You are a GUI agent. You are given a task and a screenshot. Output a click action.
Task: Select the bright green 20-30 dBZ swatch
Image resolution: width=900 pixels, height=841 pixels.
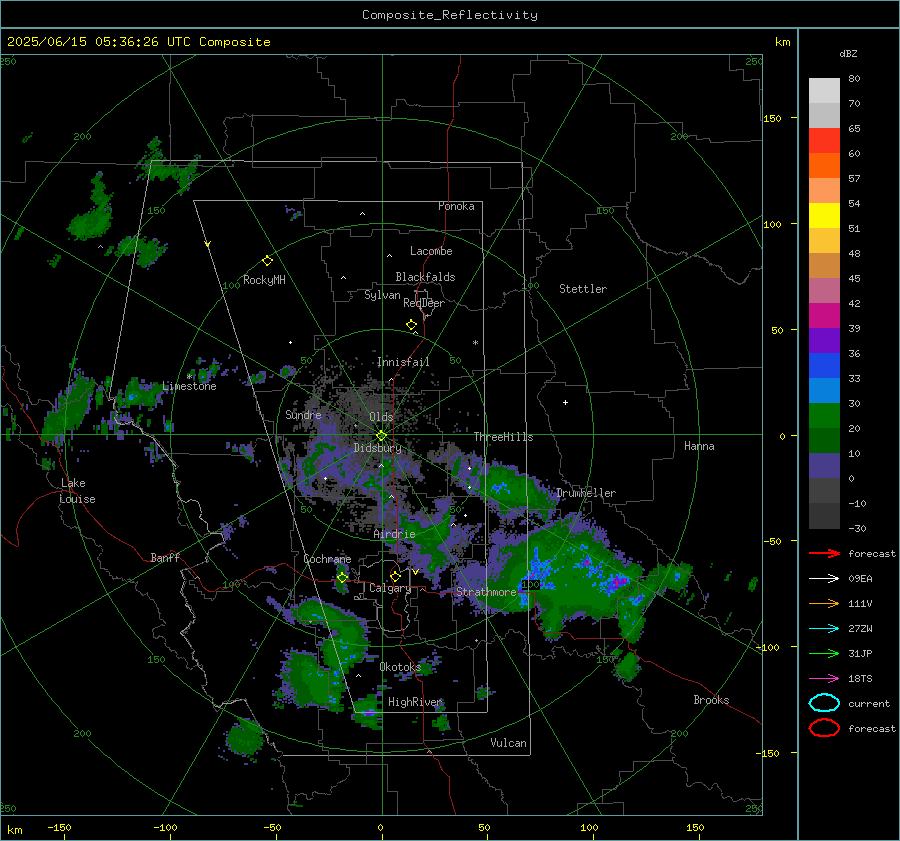tap(824, 416)
